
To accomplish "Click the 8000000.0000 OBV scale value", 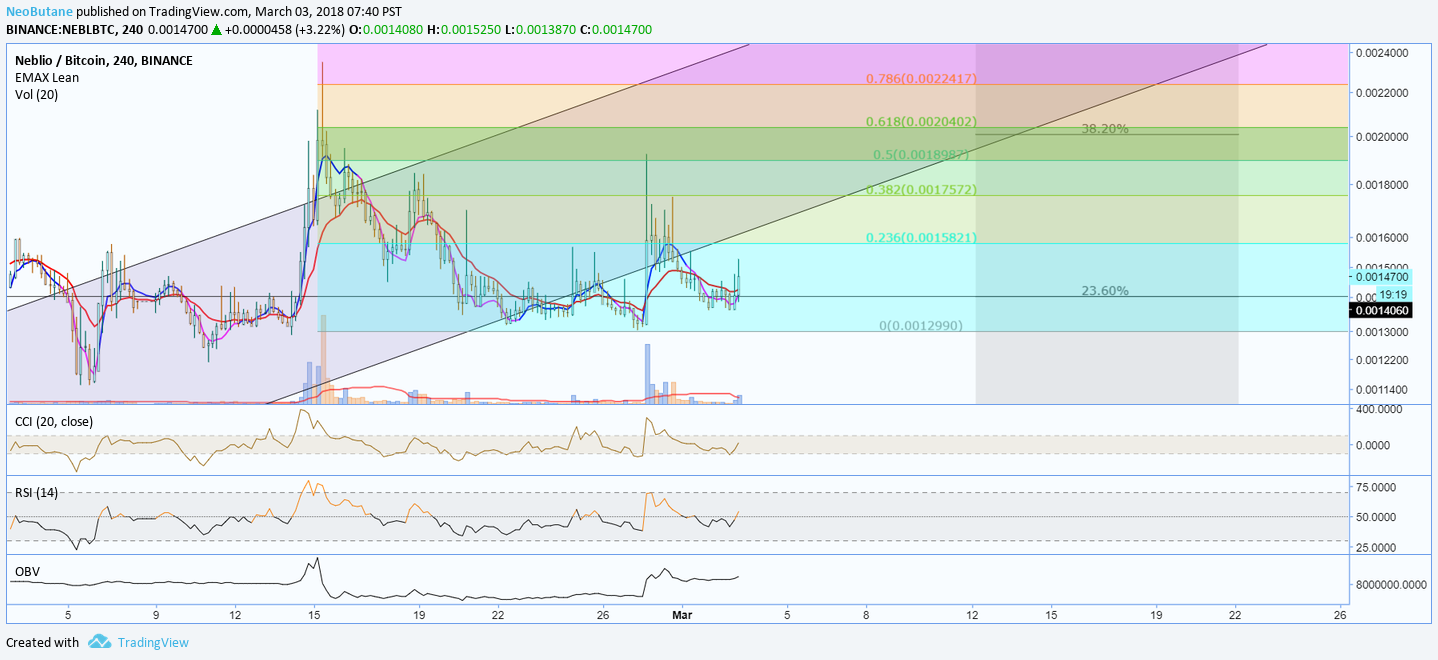I will point(1390,583).
